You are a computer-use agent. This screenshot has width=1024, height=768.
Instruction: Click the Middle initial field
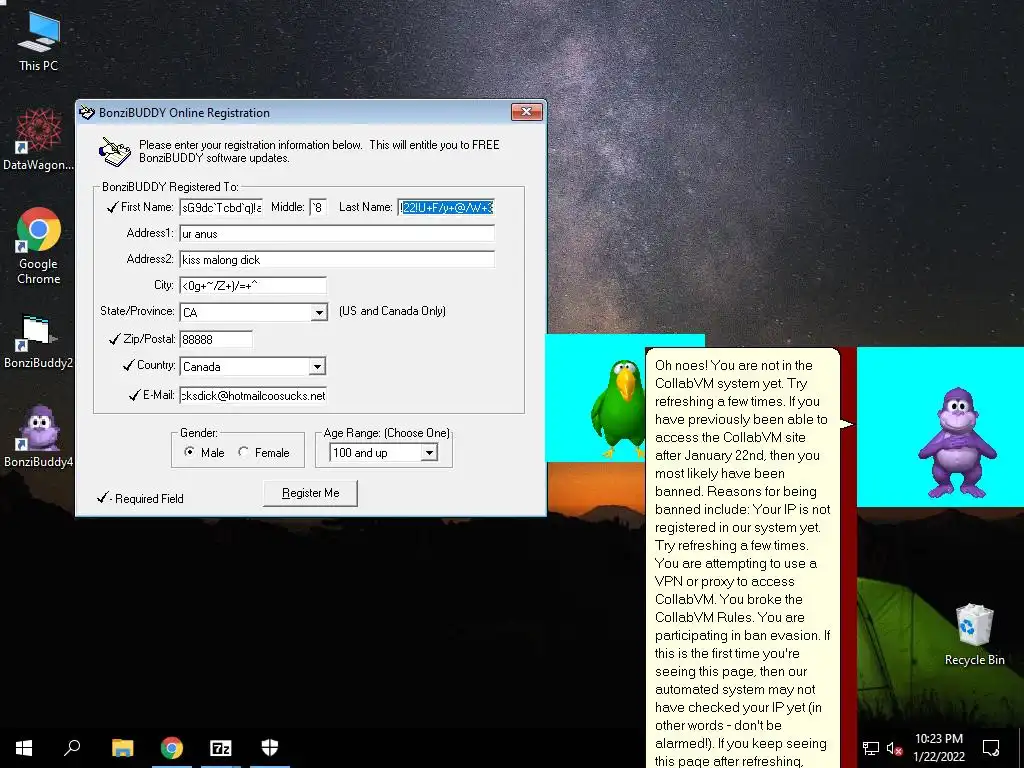pyautogui.click(x=318, y=208)
